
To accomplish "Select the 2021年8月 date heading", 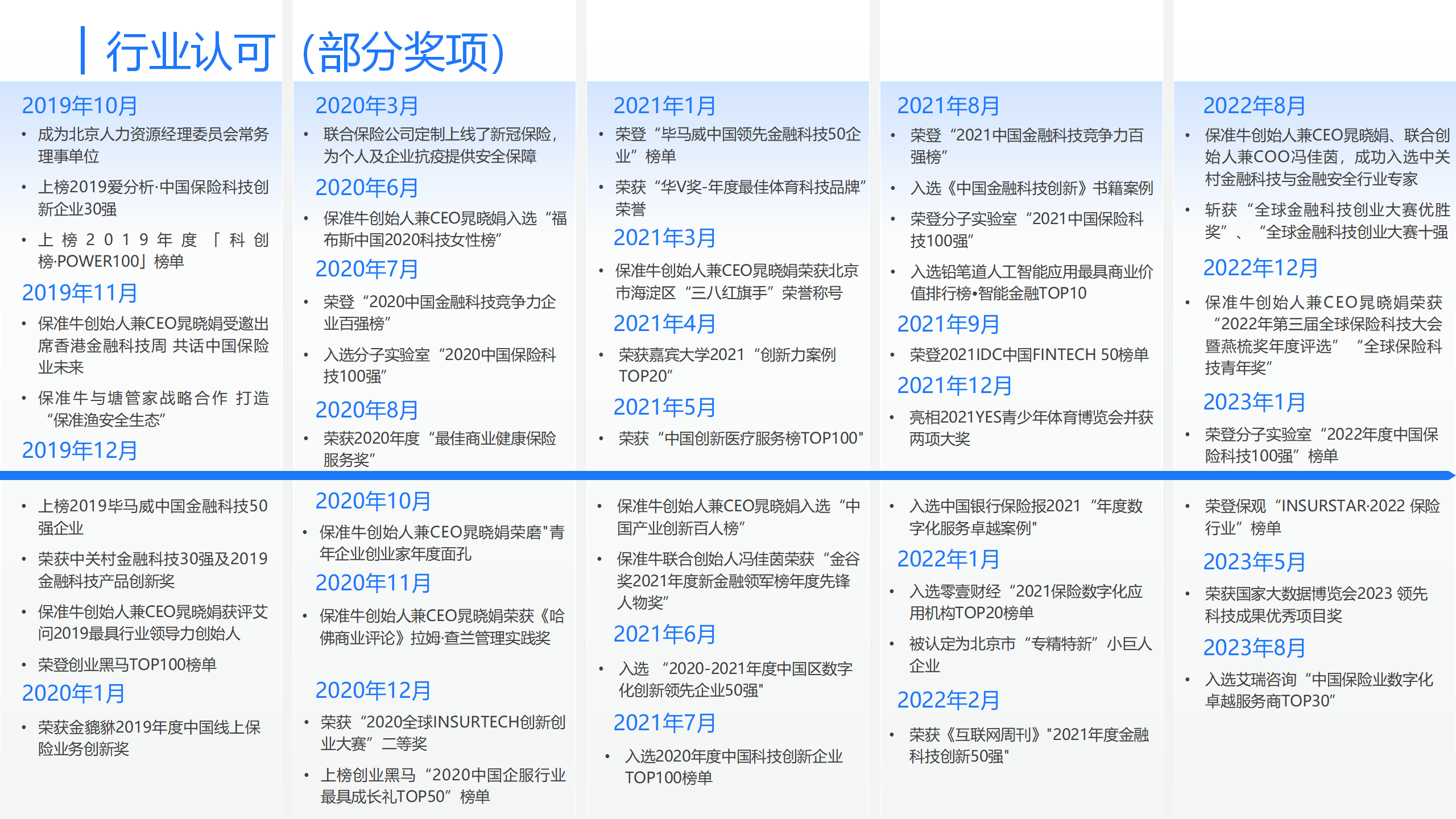I will [x=948, y=106].
